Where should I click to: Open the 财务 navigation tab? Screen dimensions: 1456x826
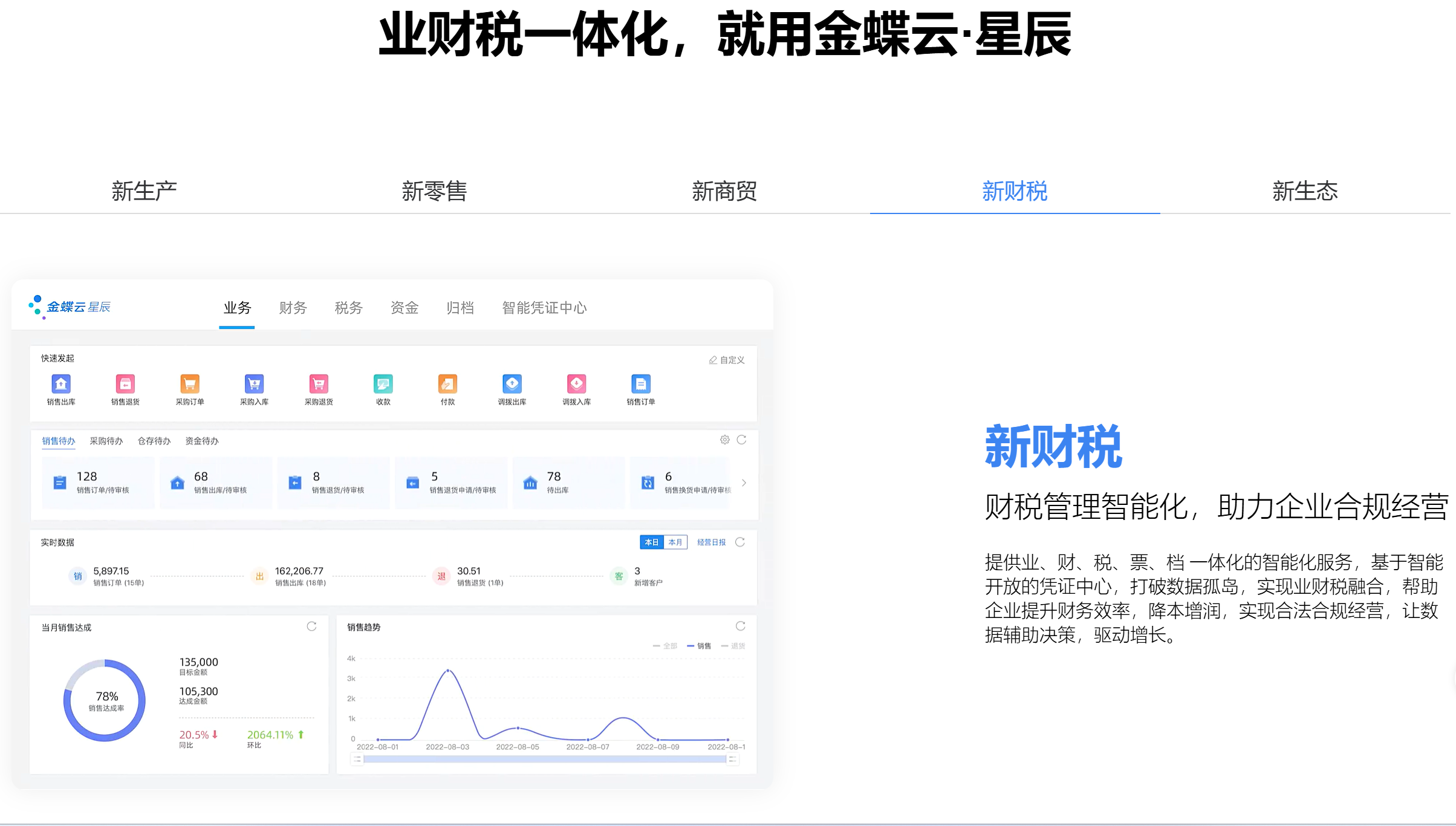[x=293, y=308]
